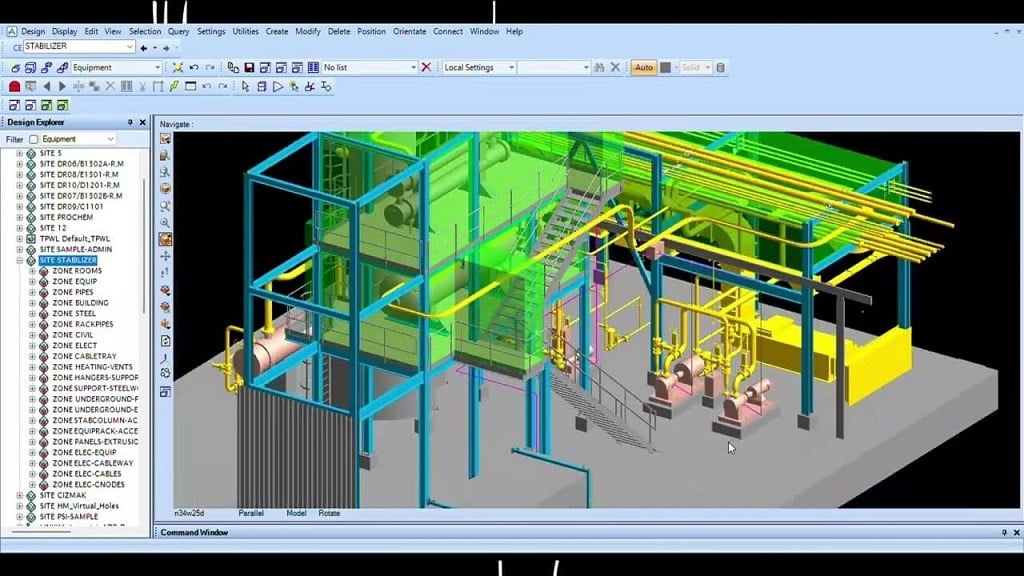Viewport: 1024px width, 576px height.
Task: Click the color swatch beside the Auto button
Action: (665, 66)
